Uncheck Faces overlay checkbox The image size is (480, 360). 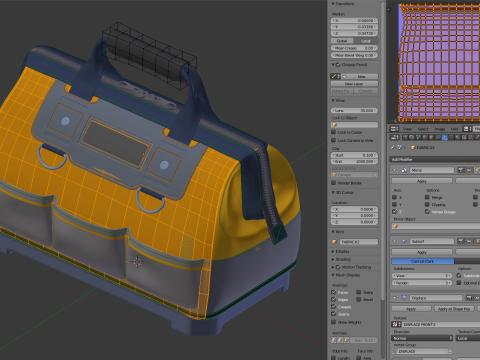pyautogui.click(x=334, y=292)
